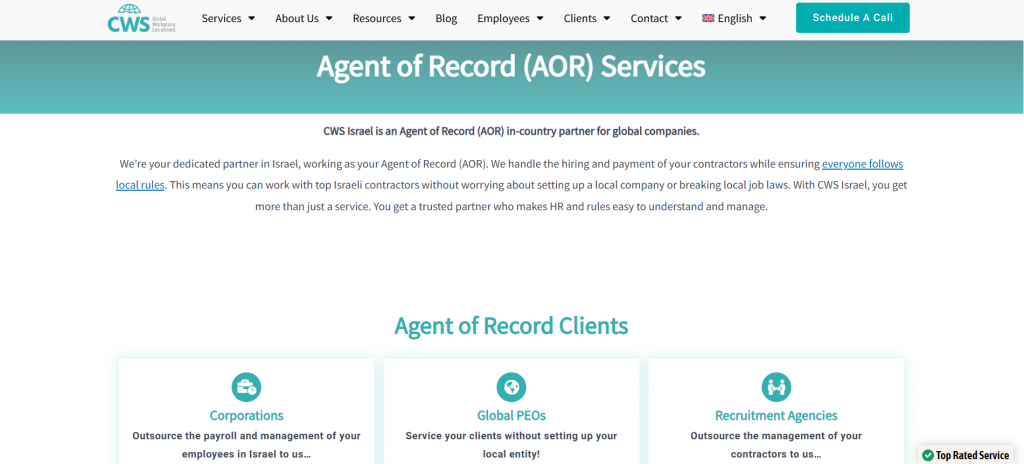Click the UK flag icon beside English
The image size is (1024, 464).
click(708, 18)
